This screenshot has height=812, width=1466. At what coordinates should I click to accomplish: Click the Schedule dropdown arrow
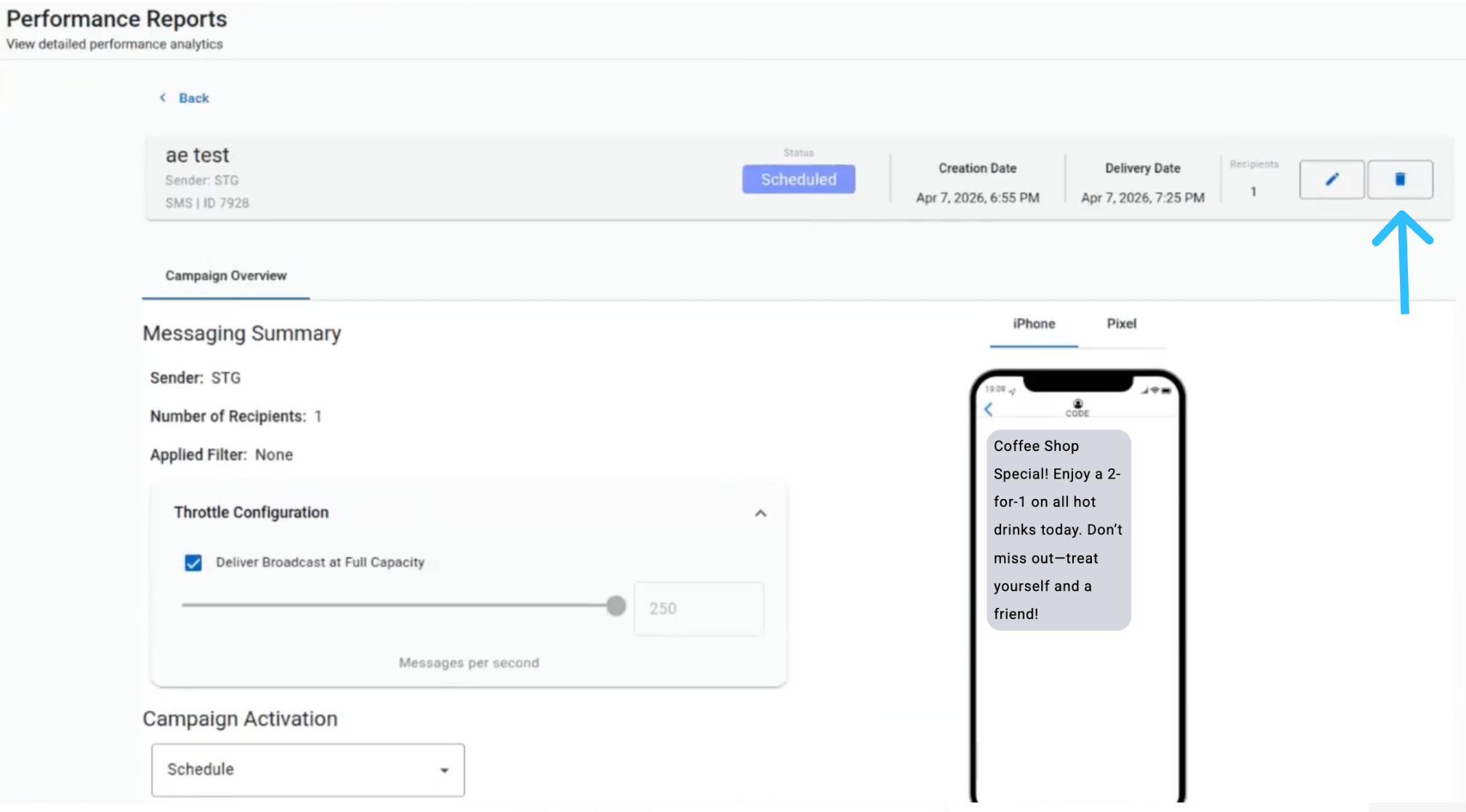tap(444, 770)
